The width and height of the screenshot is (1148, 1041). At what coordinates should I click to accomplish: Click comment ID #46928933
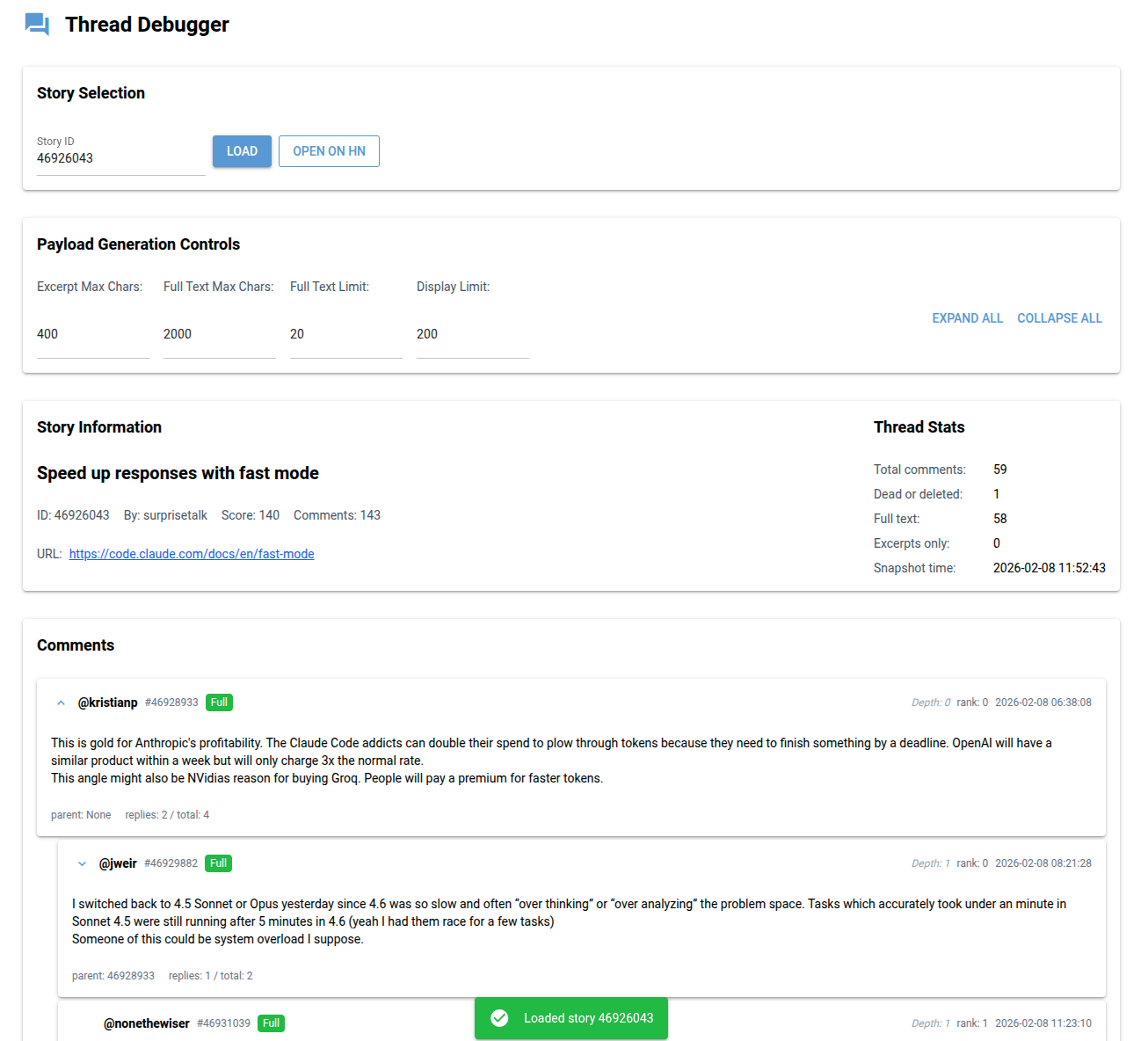[x=171, y=702]
